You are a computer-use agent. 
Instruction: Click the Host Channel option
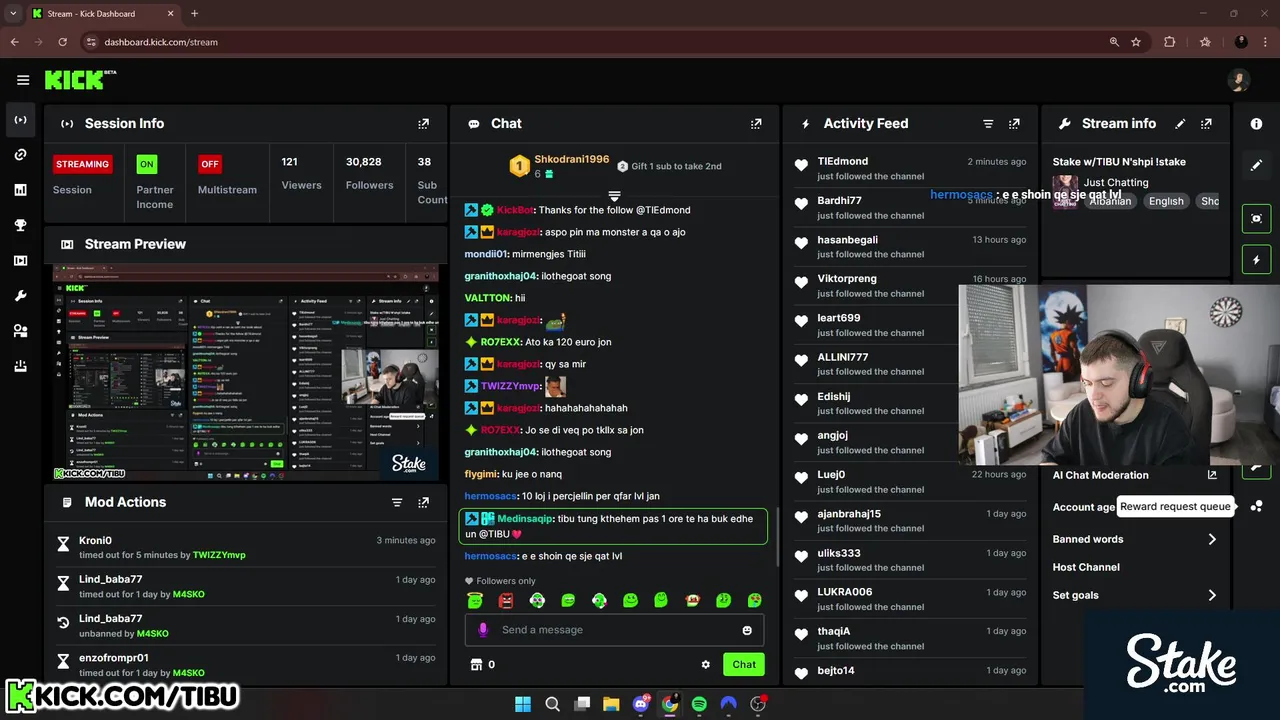coord(1086,567)
